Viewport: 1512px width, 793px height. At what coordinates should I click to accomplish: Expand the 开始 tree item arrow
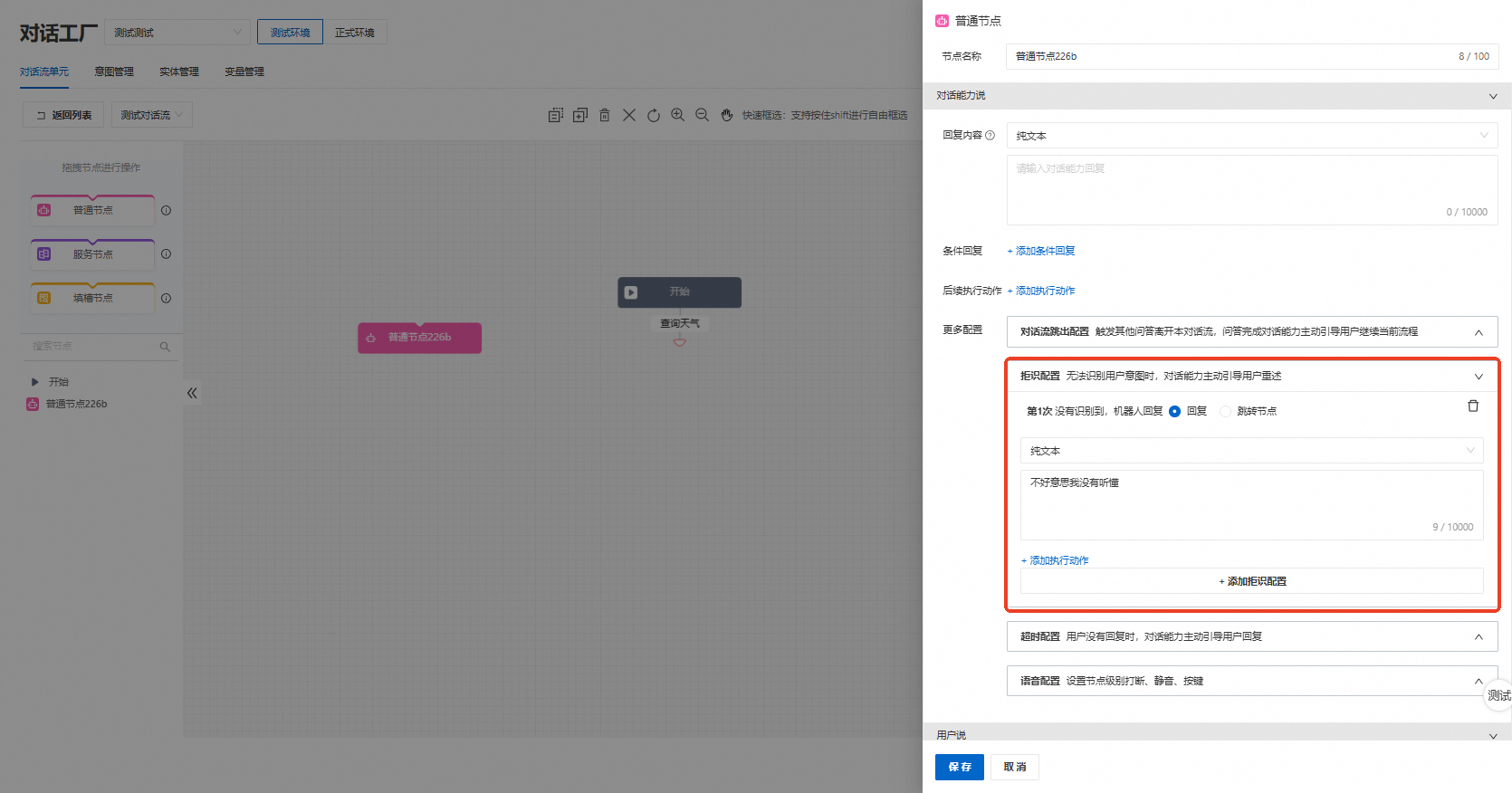click(35, 382)
